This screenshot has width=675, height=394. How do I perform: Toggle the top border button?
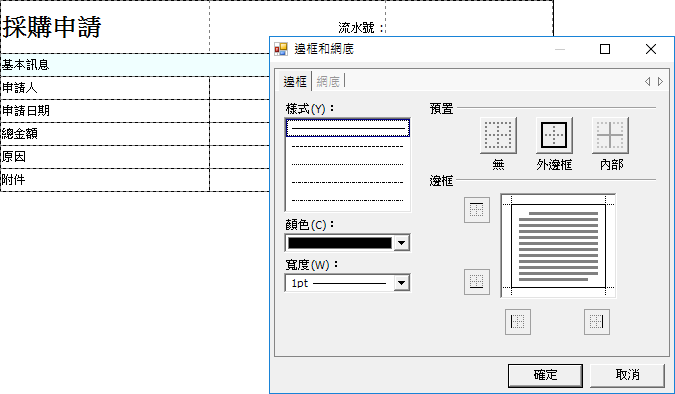477,210
